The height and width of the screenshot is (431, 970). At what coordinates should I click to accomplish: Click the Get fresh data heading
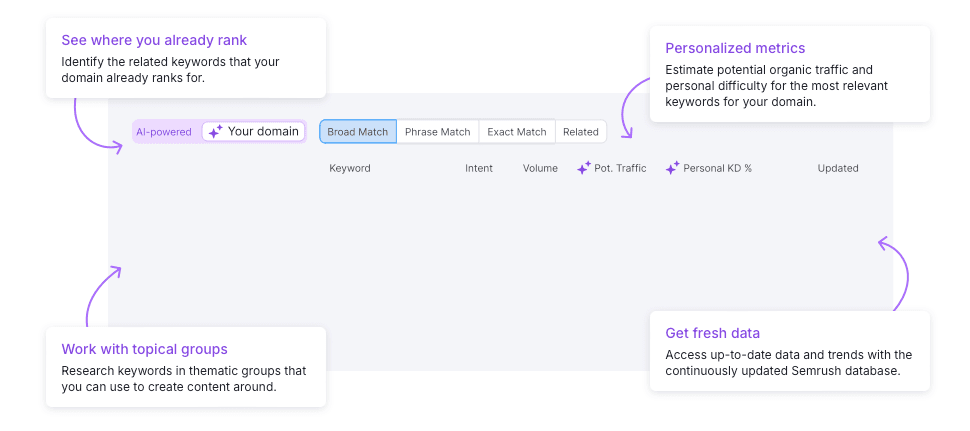pos(712,333)
